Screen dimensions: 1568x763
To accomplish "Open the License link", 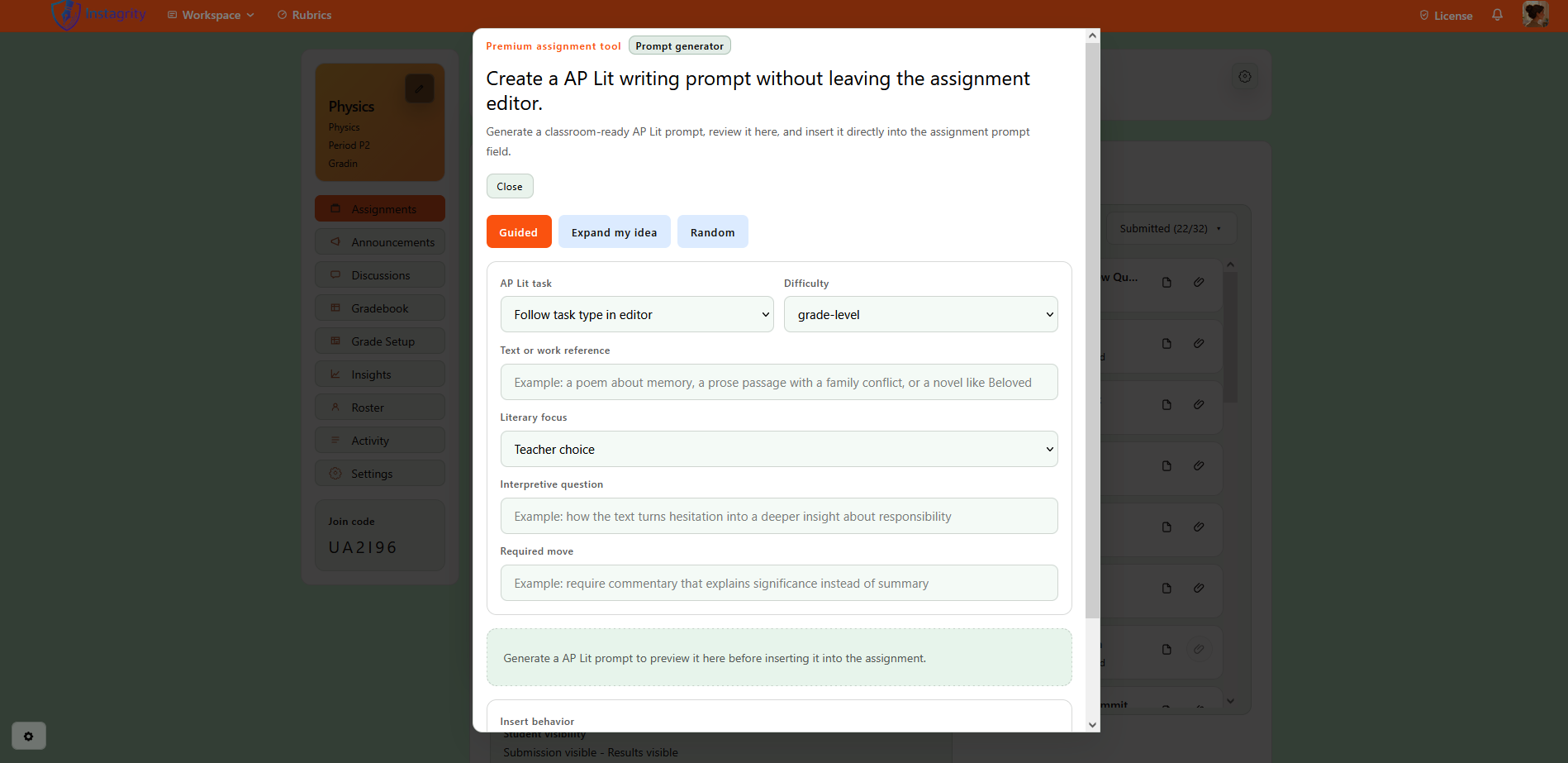I will pyautogui.click(x=1446, y=16).
